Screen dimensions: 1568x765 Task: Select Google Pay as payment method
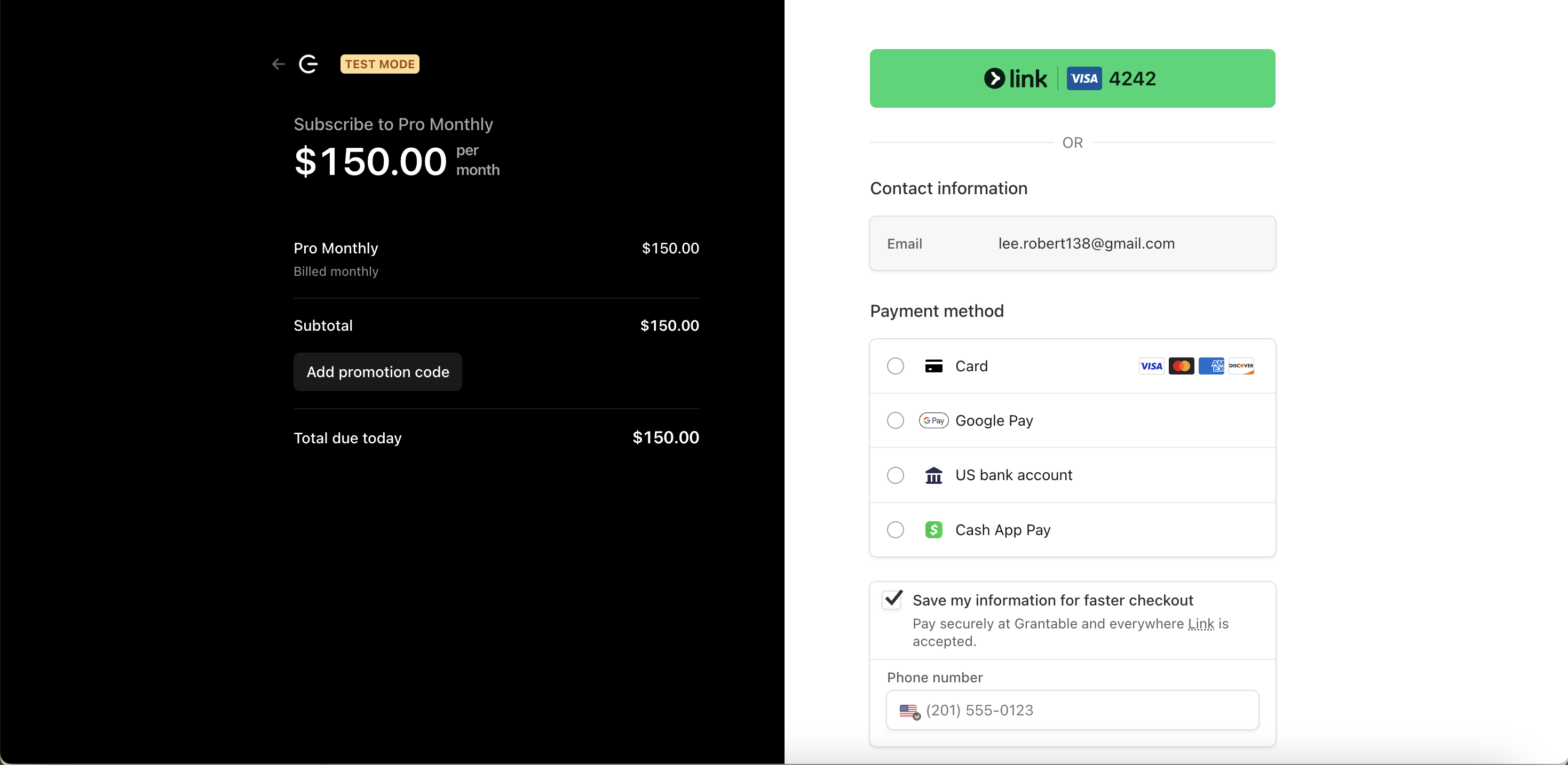tap(895, 420)
